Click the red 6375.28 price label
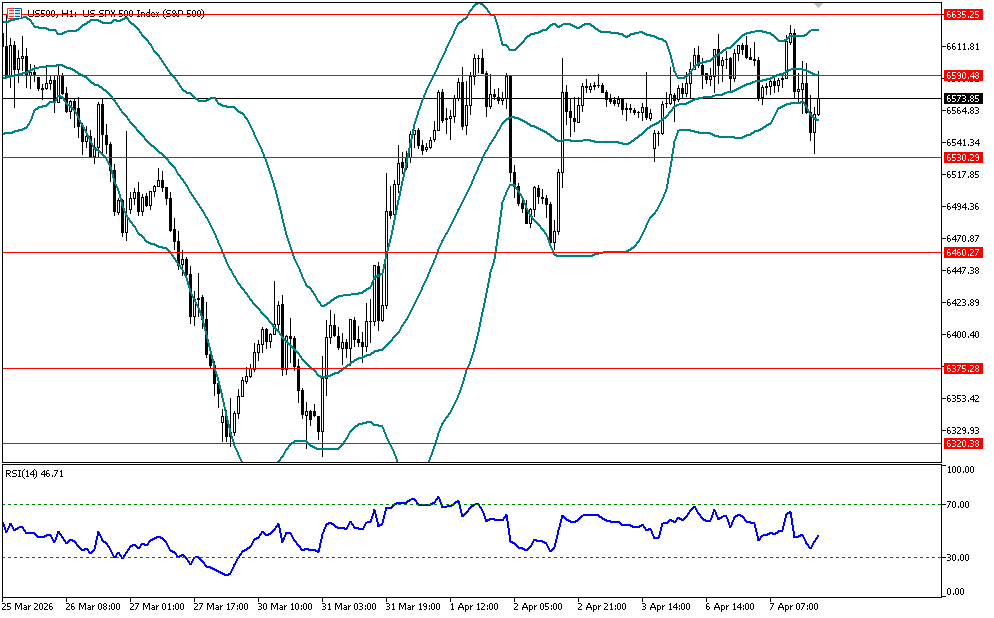994x618 pixels. pyautogui.click(x=961, y=368)
